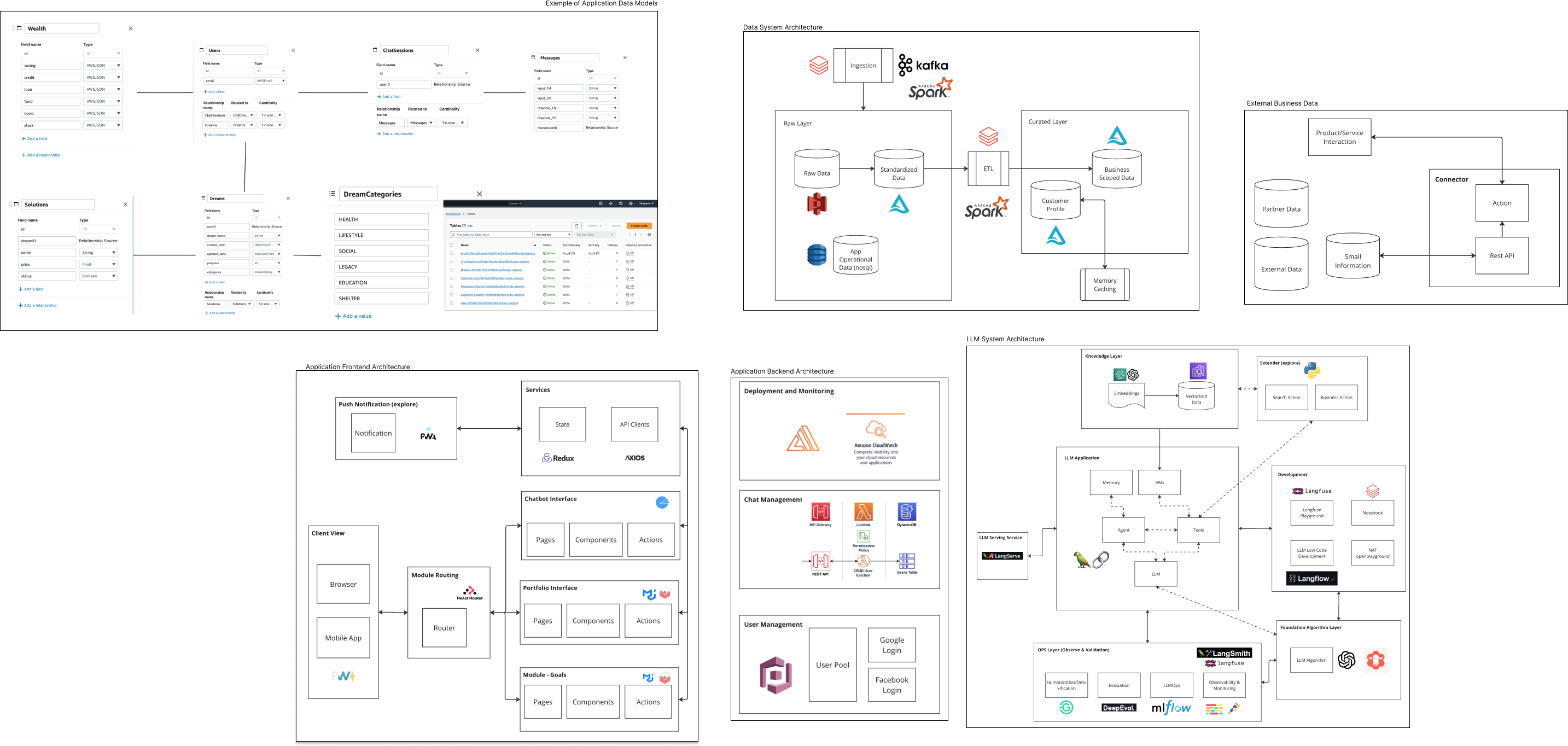The image size is (1568, 746).
Task: Click the mlflow logo in OPS Layer
Action: pyautogui.click(x=1170, y=708)
